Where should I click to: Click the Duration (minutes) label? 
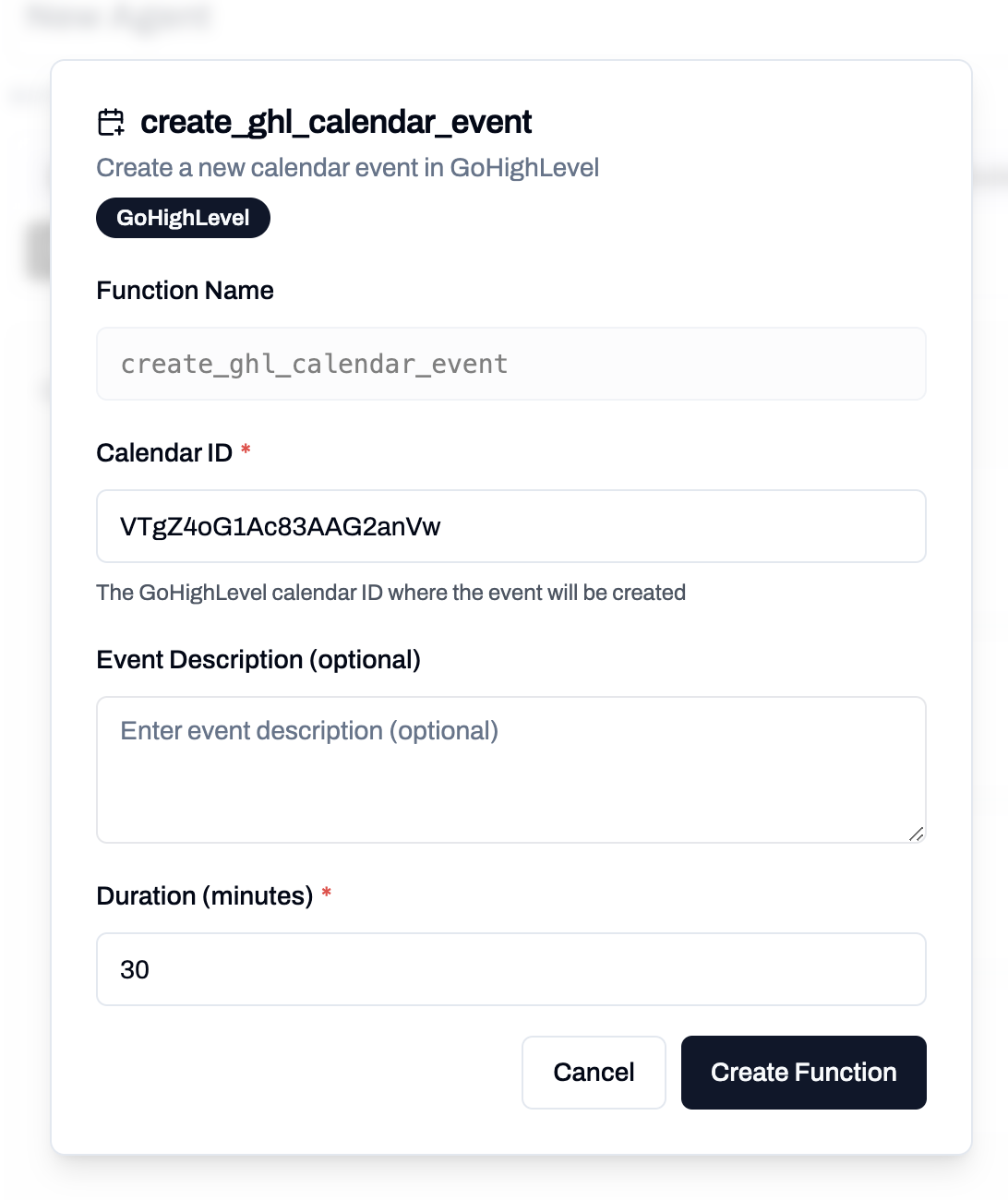tap(205, 894)
